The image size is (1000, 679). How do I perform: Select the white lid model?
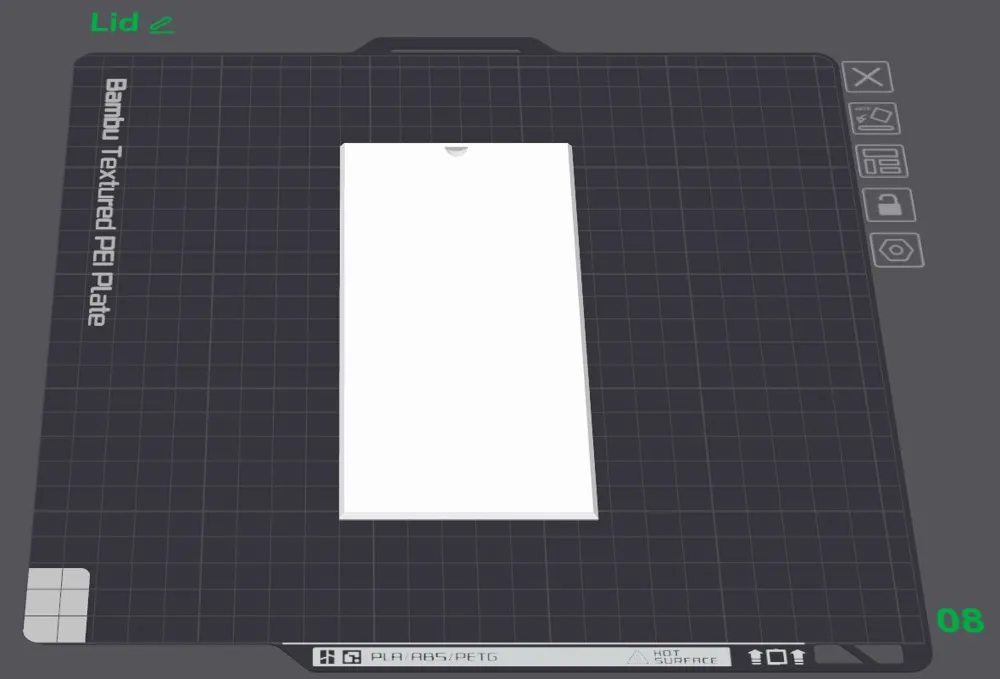click(467, 332)
